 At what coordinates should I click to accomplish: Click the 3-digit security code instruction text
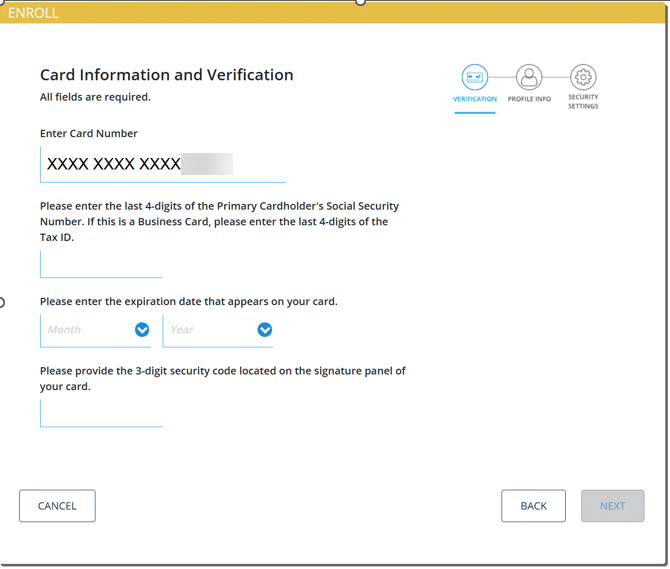point(223,378)
